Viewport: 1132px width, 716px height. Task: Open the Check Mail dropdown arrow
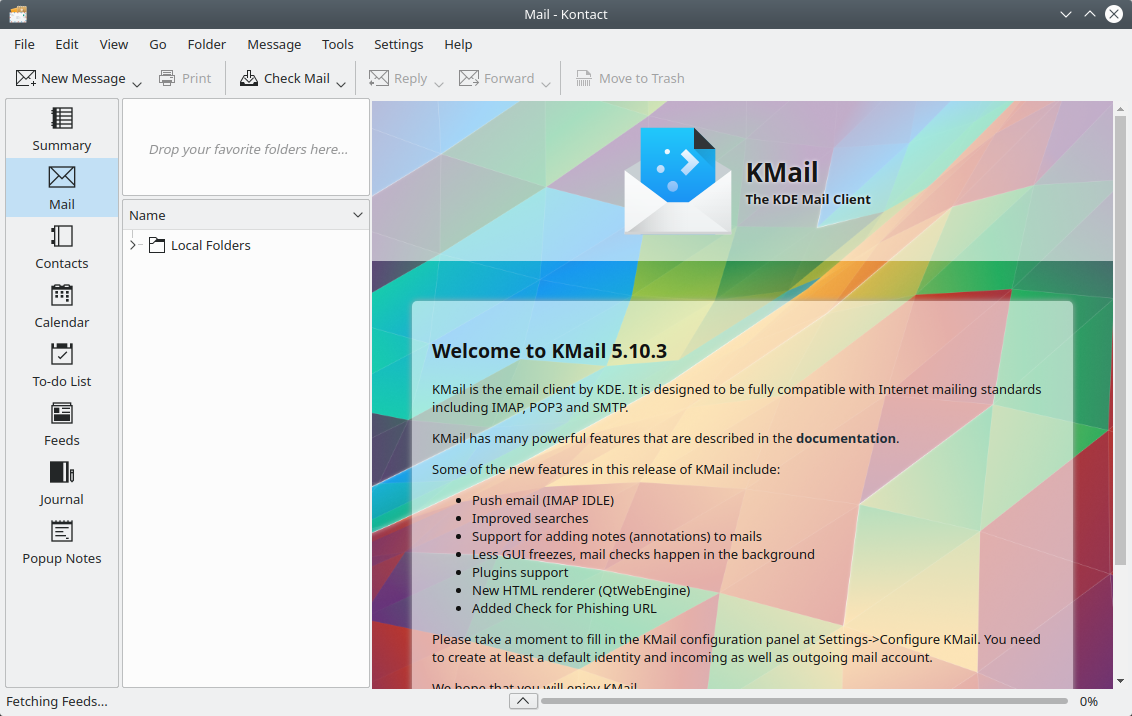click(x=341, y=82)
